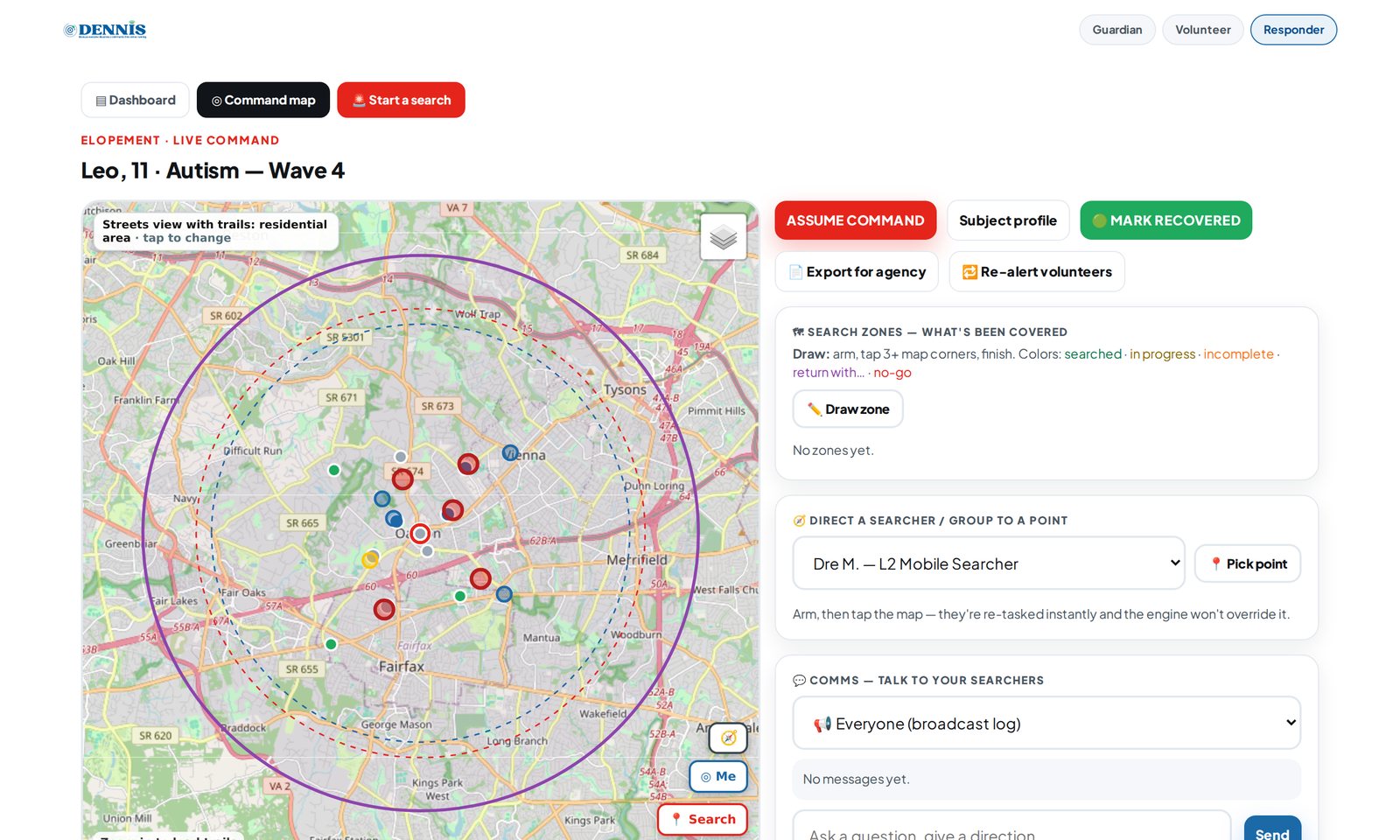Open the map layers switcher icon
The height and width of the screenshot is (840, 1400).
click(x=723, y=236)
